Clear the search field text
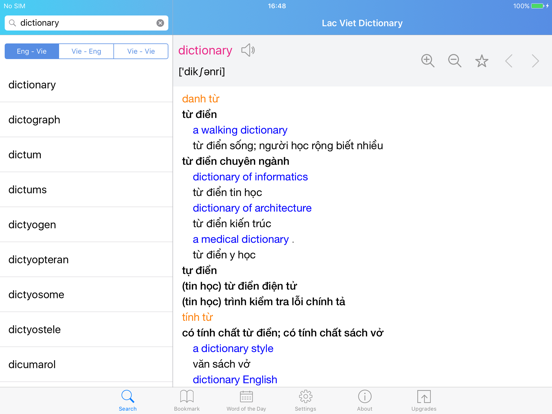 [x=160, y=23]
